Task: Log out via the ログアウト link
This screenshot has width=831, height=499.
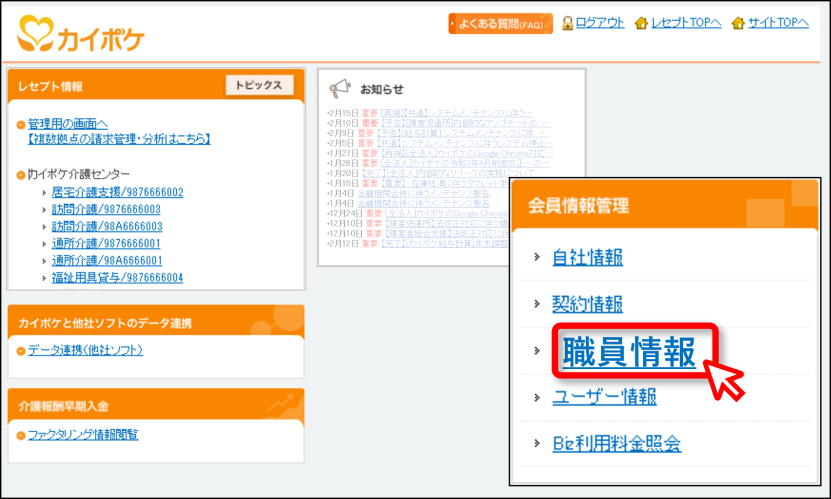Action: click(600, 23)
